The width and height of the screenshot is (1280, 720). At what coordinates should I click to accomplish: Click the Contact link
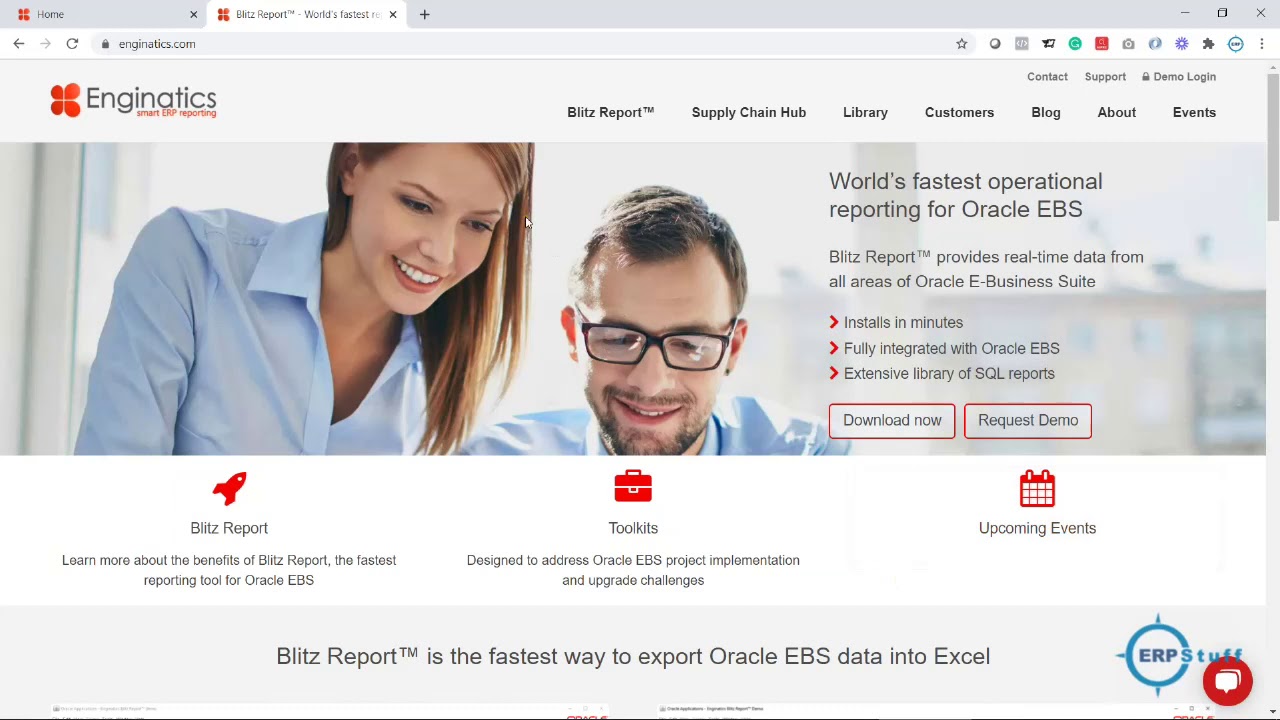pyautogui.click(x=1047, y=77)
